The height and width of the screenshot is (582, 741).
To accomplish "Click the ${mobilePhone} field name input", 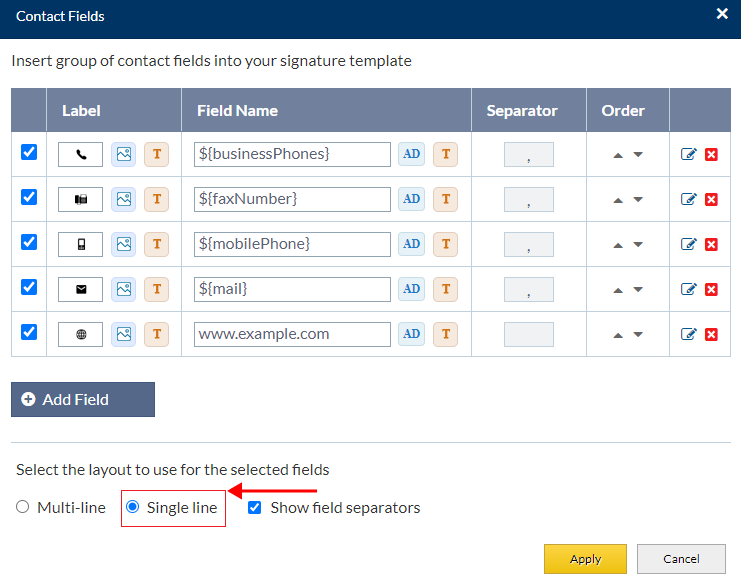I will tap(292, 244).
